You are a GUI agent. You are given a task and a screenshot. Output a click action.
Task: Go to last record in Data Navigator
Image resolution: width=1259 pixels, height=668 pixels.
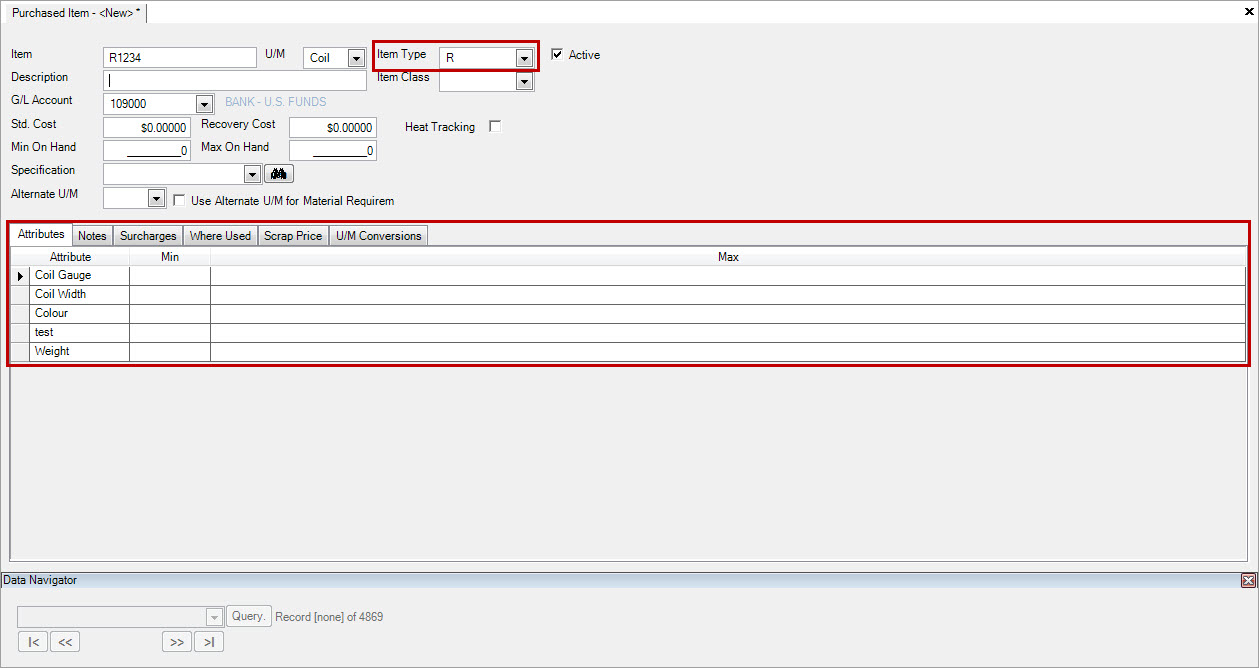209,642
